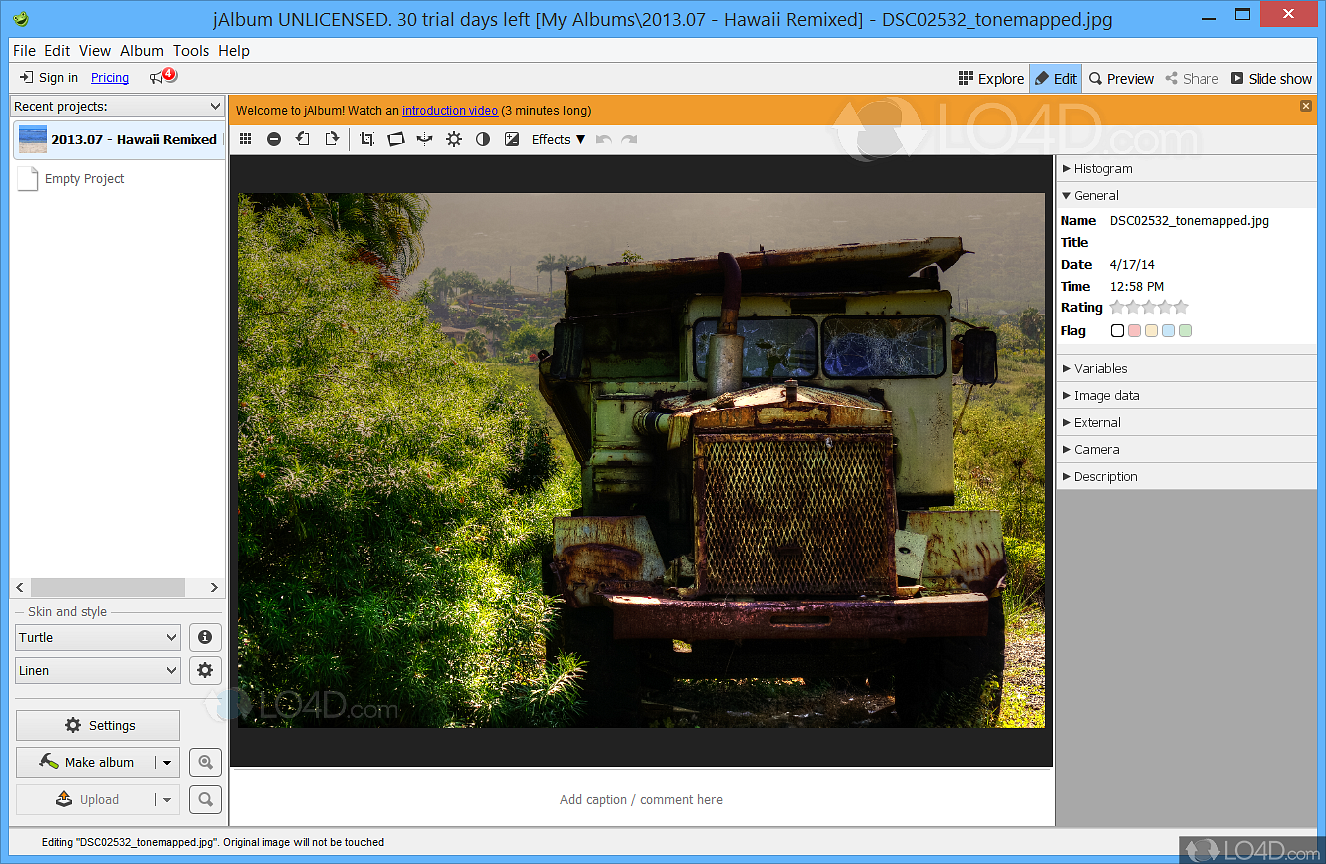Click the contrast half-circle icon
Image resolution: width=1326 pixels, height=864 pixels.
pyautogui.click(x=483, y=140)
